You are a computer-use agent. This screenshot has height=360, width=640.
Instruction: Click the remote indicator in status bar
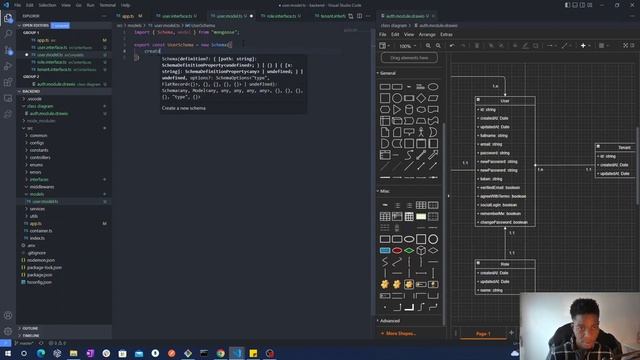[5, 343]
